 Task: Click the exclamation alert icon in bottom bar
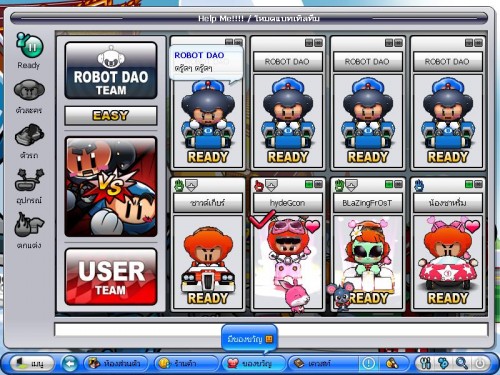[368, 363]
